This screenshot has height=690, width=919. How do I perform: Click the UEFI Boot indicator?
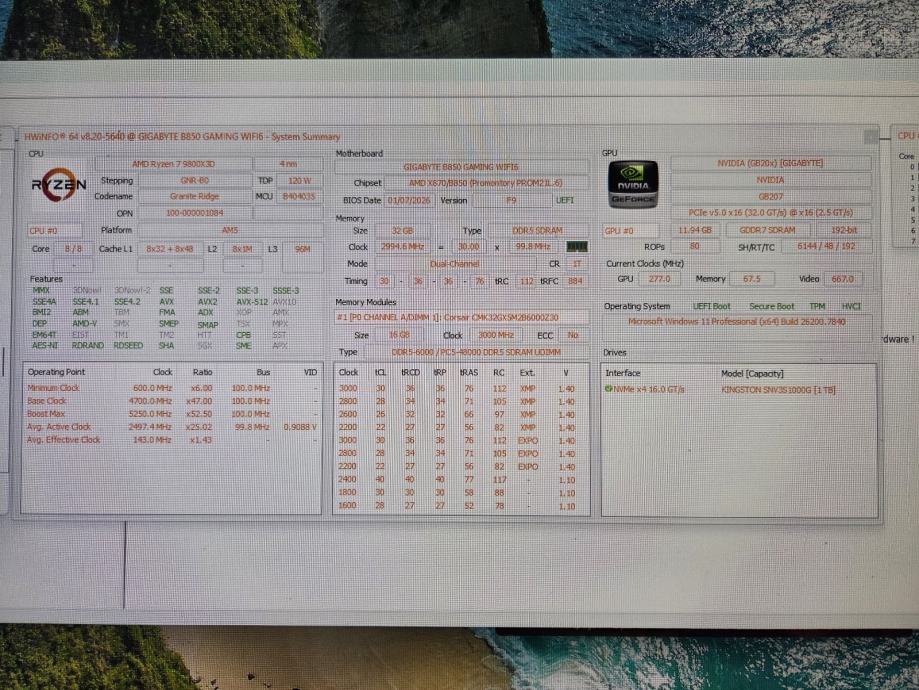(712, 306)
